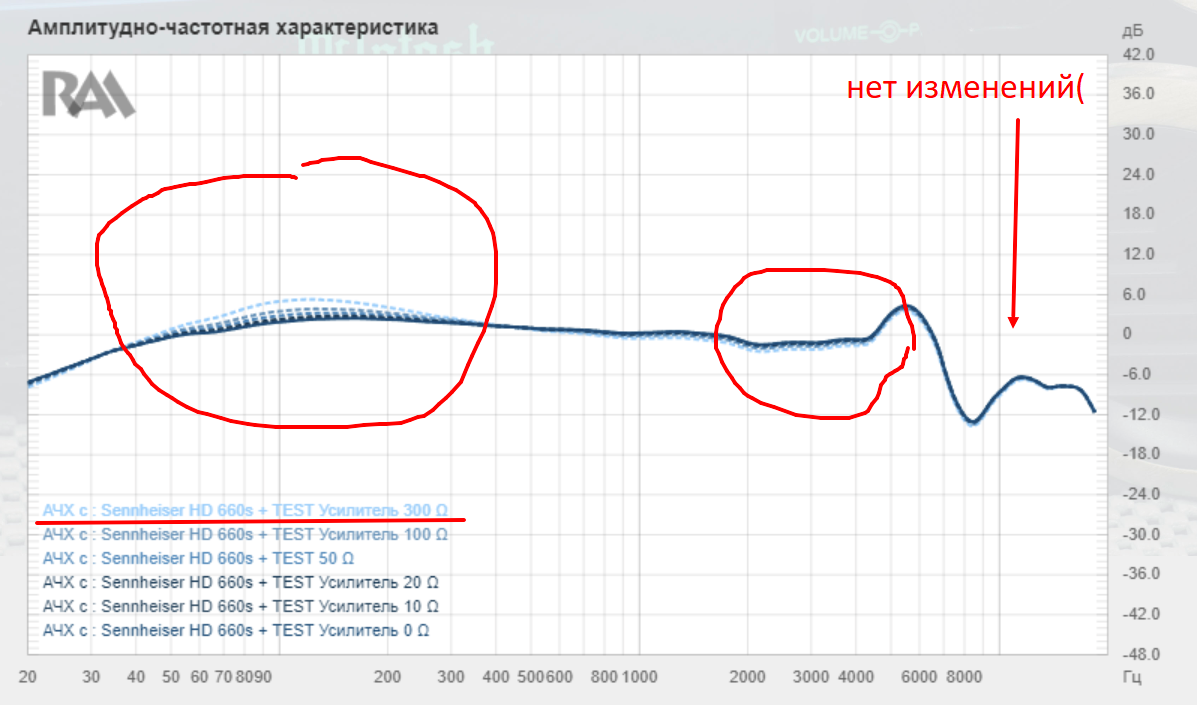Viewport: 1197px width, 705px height.
Task: Click the positive 18.0 dB axis value
Action: coord(1138,214)
